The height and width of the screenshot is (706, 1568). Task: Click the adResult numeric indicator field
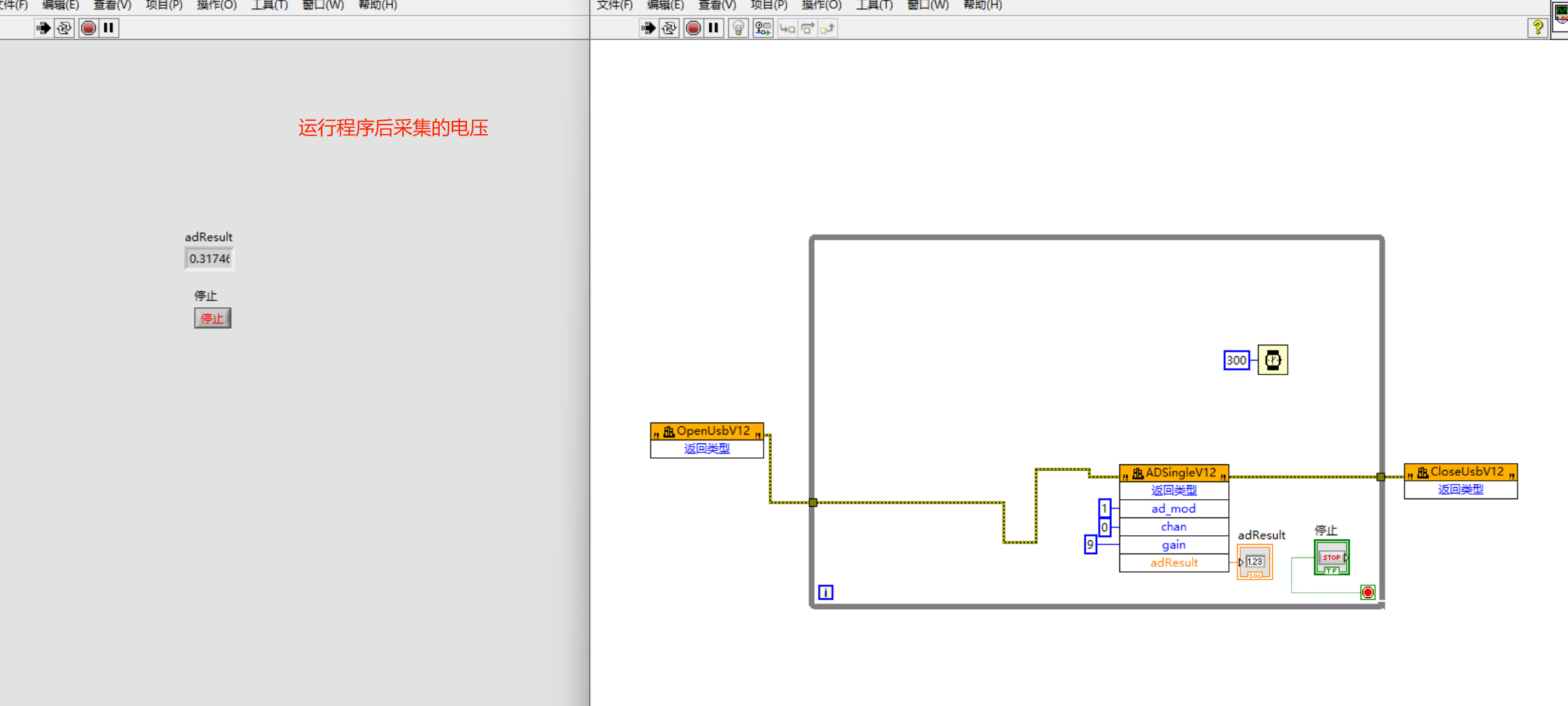click(209, 259)
